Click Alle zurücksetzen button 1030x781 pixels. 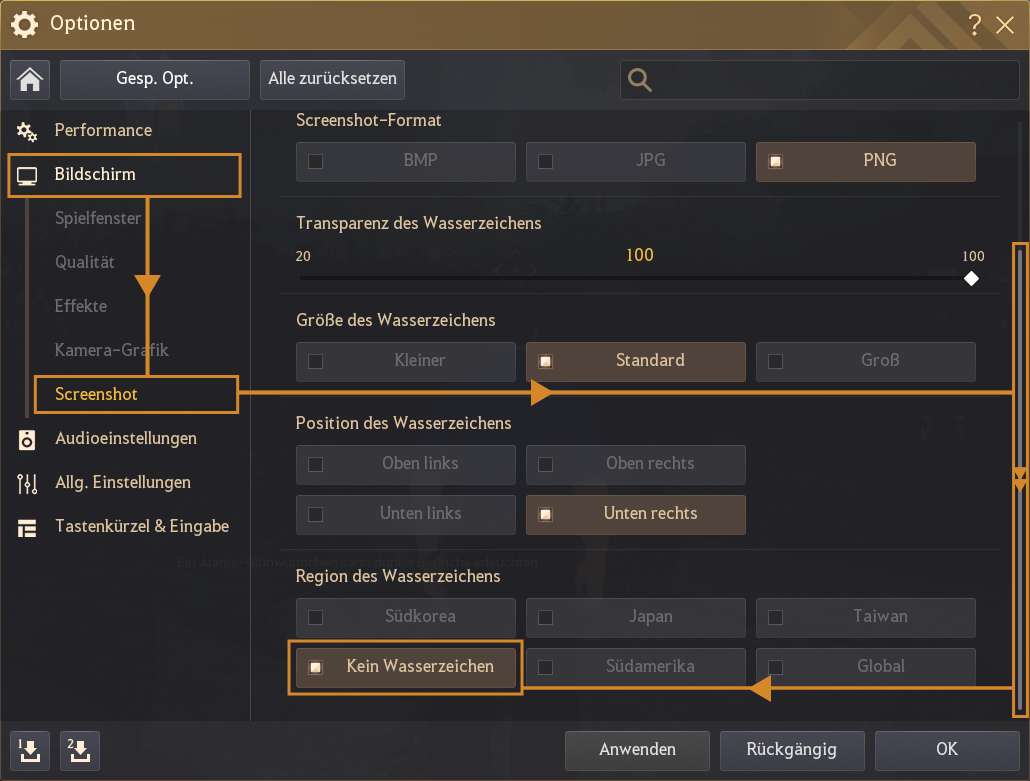coord(332,79)
